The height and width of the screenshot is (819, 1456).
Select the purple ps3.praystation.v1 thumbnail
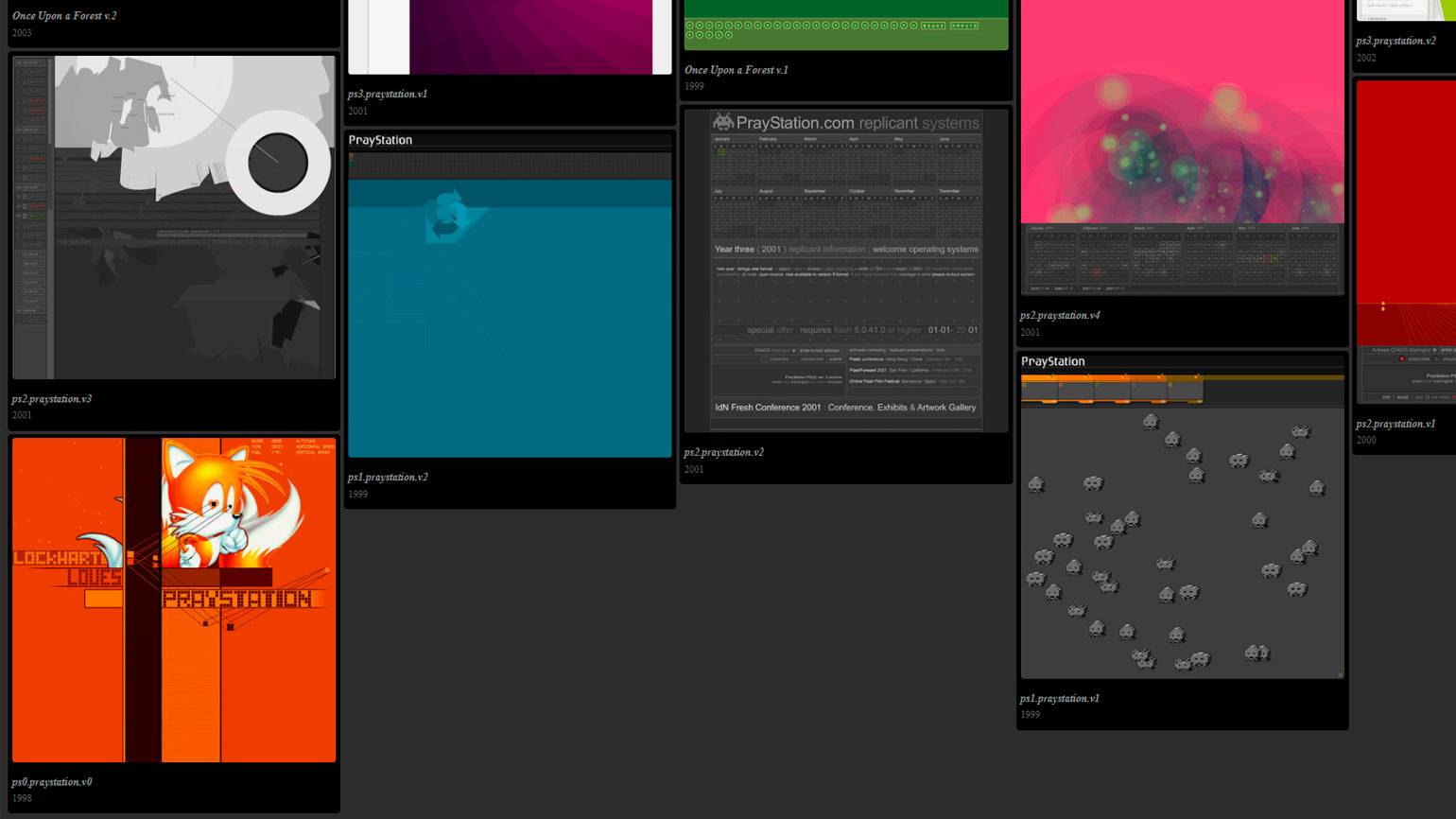(510, 36)
